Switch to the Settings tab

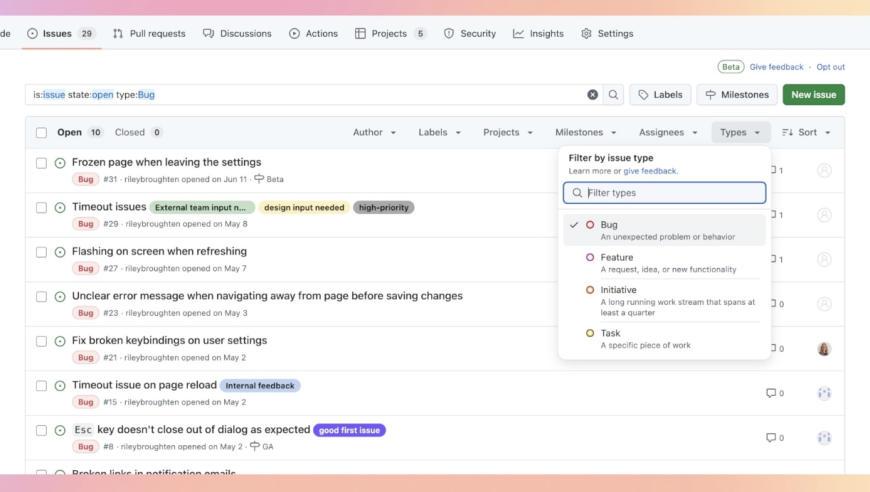click(x=607, y=34)
